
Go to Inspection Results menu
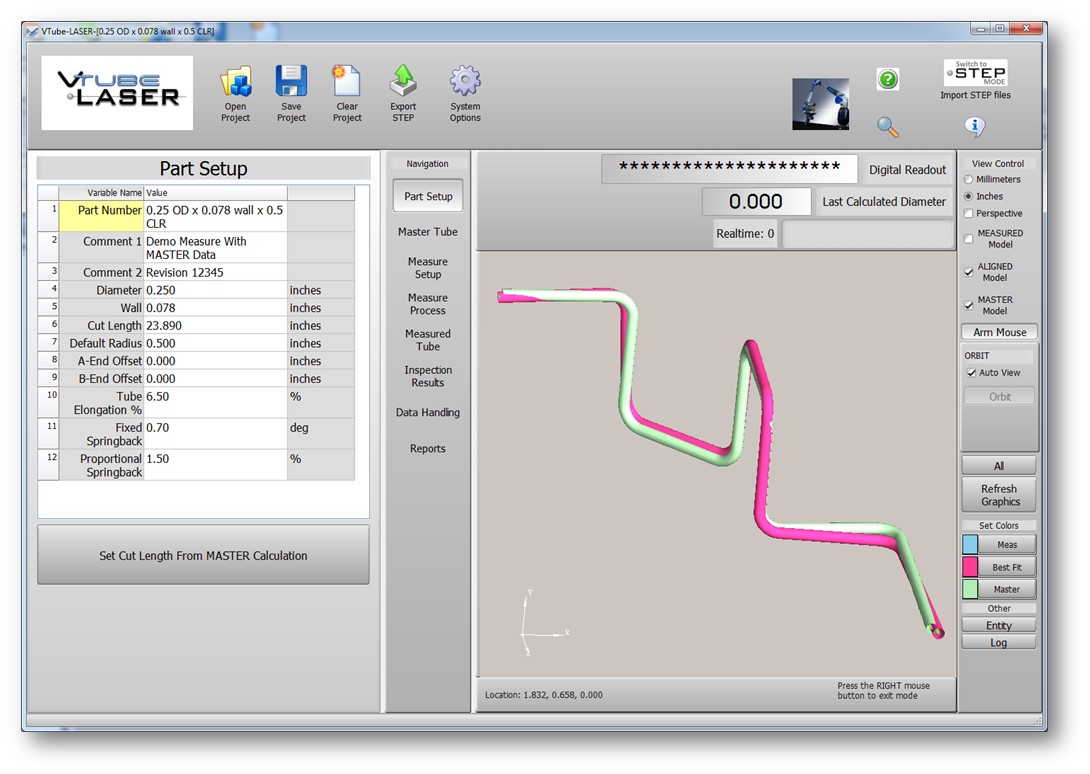[428, 376]
